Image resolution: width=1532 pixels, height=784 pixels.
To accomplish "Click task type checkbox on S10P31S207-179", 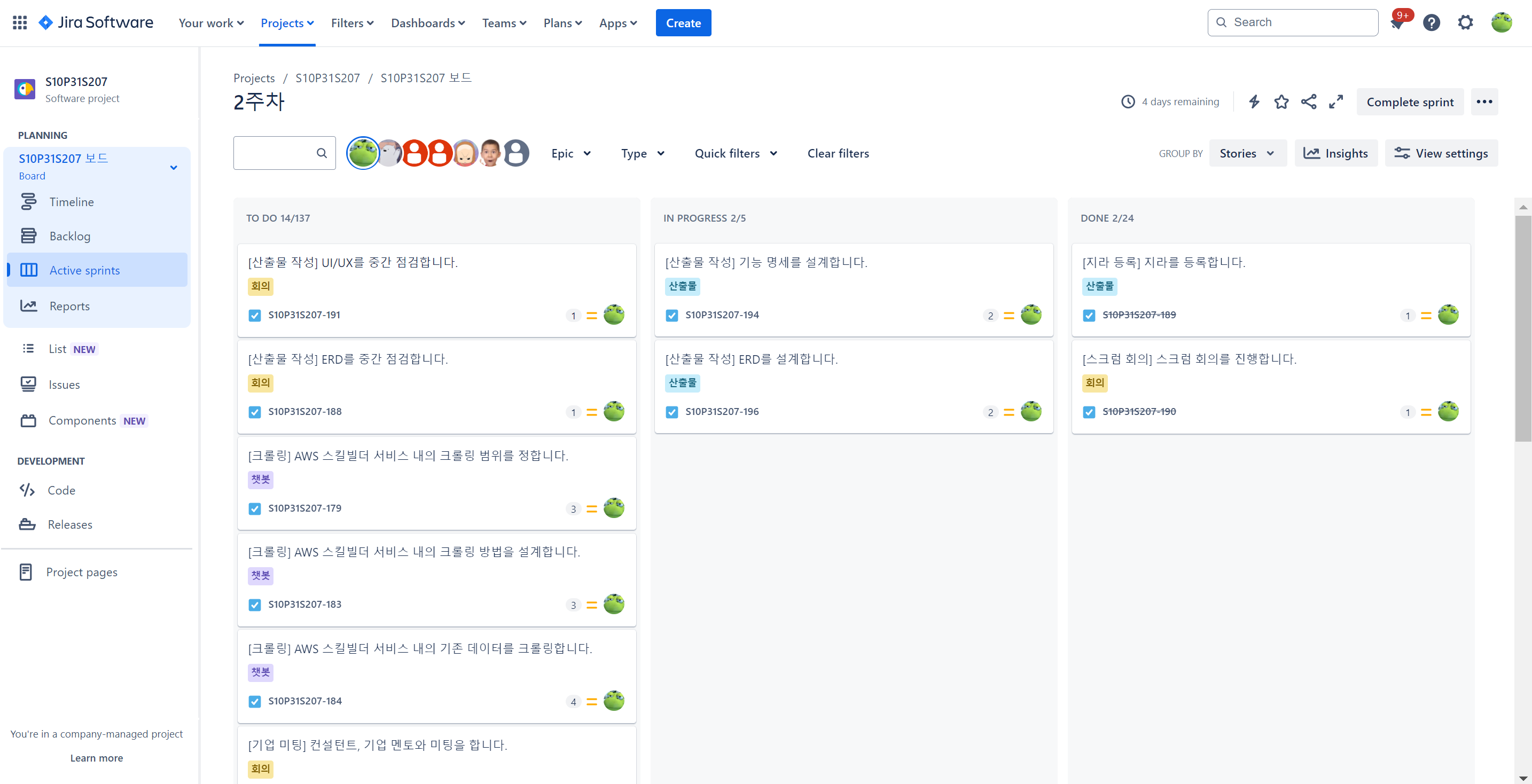I will pyautogui.click(x=255, y=509).
